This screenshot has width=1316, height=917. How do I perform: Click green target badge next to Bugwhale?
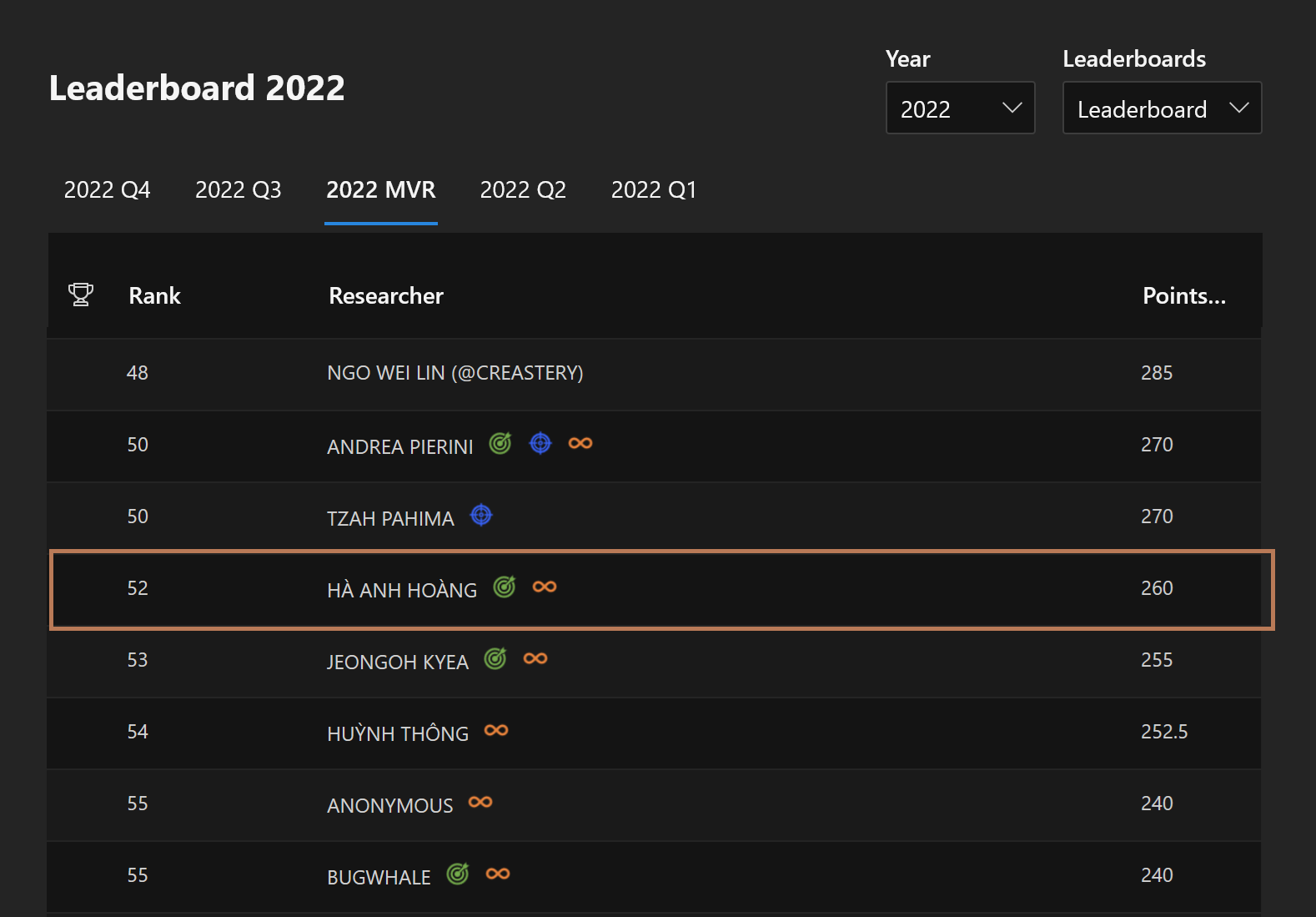point(458,874)
